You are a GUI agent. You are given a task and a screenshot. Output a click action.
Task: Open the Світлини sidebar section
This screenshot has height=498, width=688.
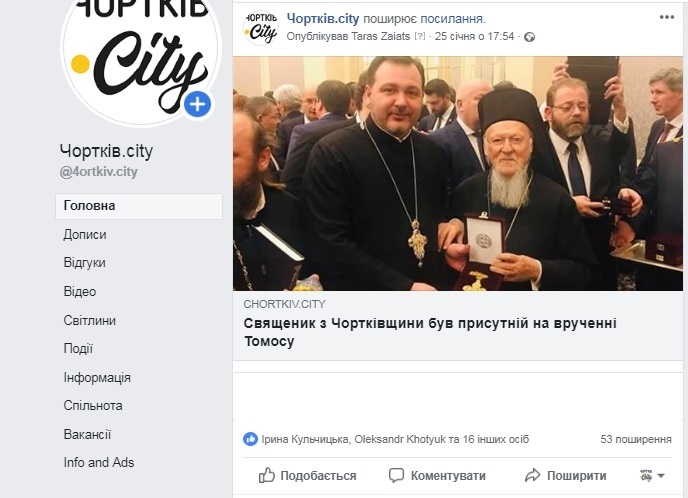click(x=90, y=320)
